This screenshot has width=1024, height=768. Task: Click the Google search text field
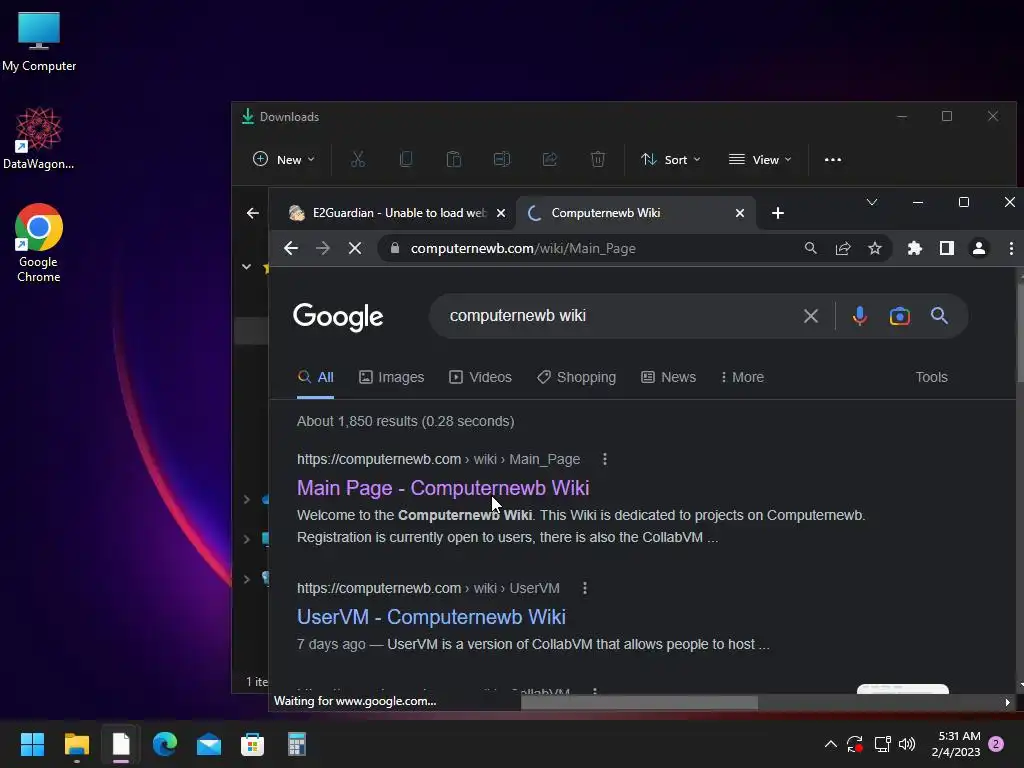click(614, 316)
